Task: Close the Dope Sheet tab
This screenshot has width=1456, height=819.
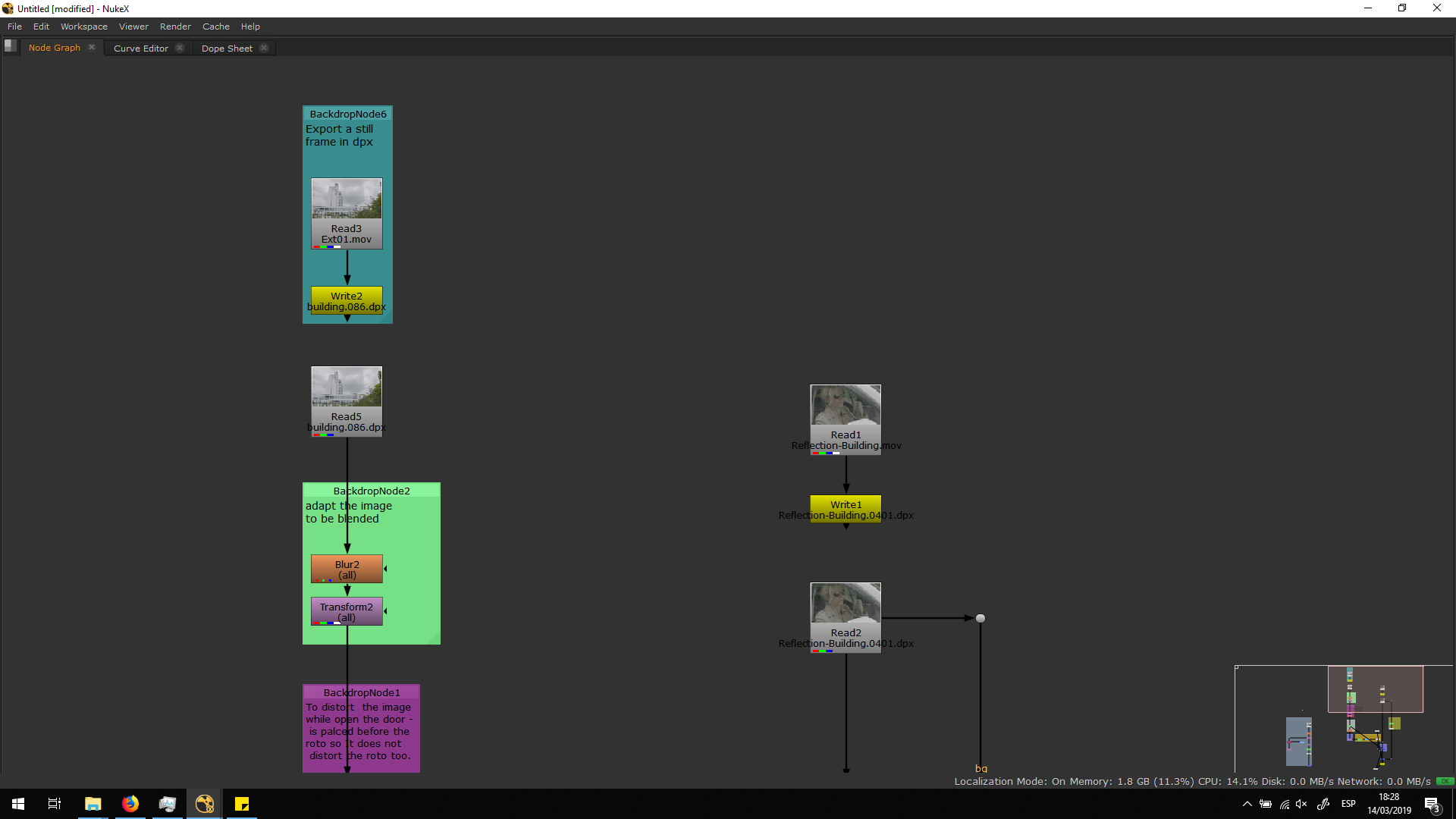Action: coord(264,48)
